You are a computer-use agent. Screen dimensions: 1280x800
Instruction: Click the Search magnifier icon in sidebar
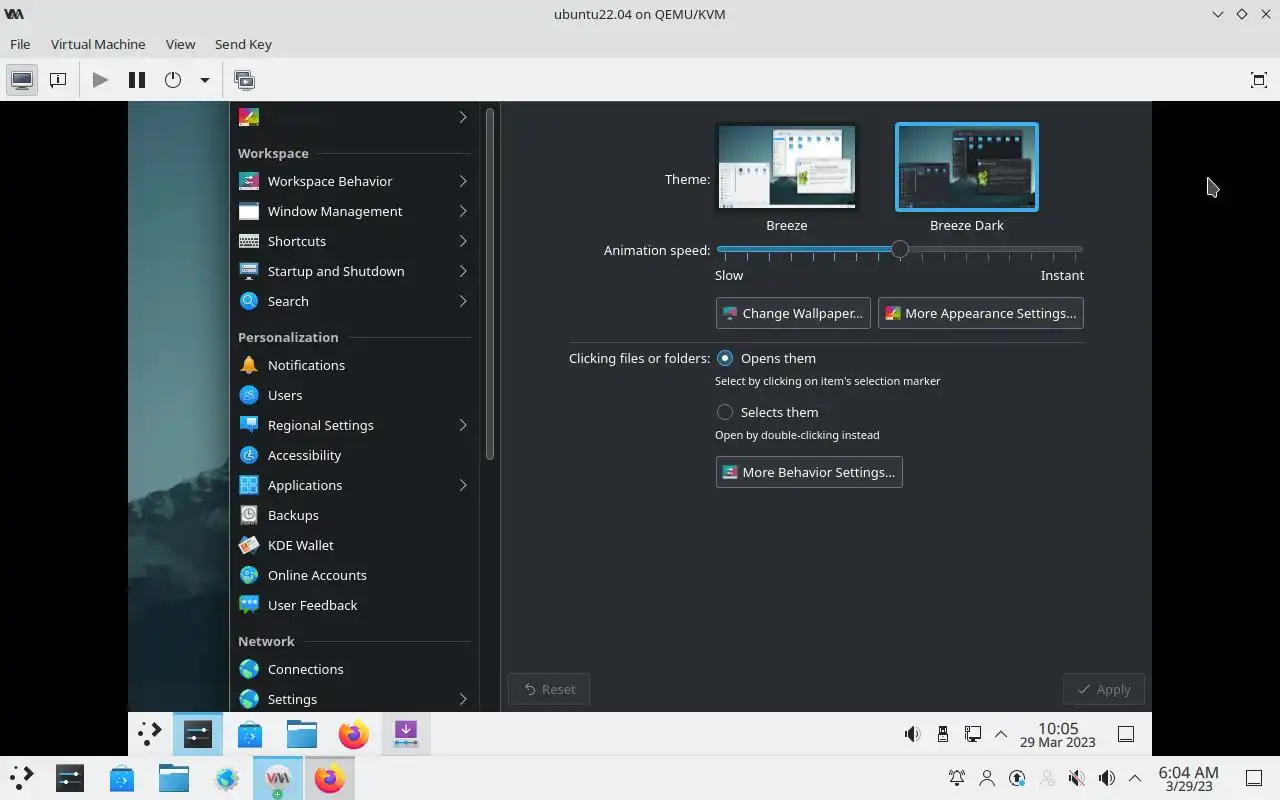point(249,301)
